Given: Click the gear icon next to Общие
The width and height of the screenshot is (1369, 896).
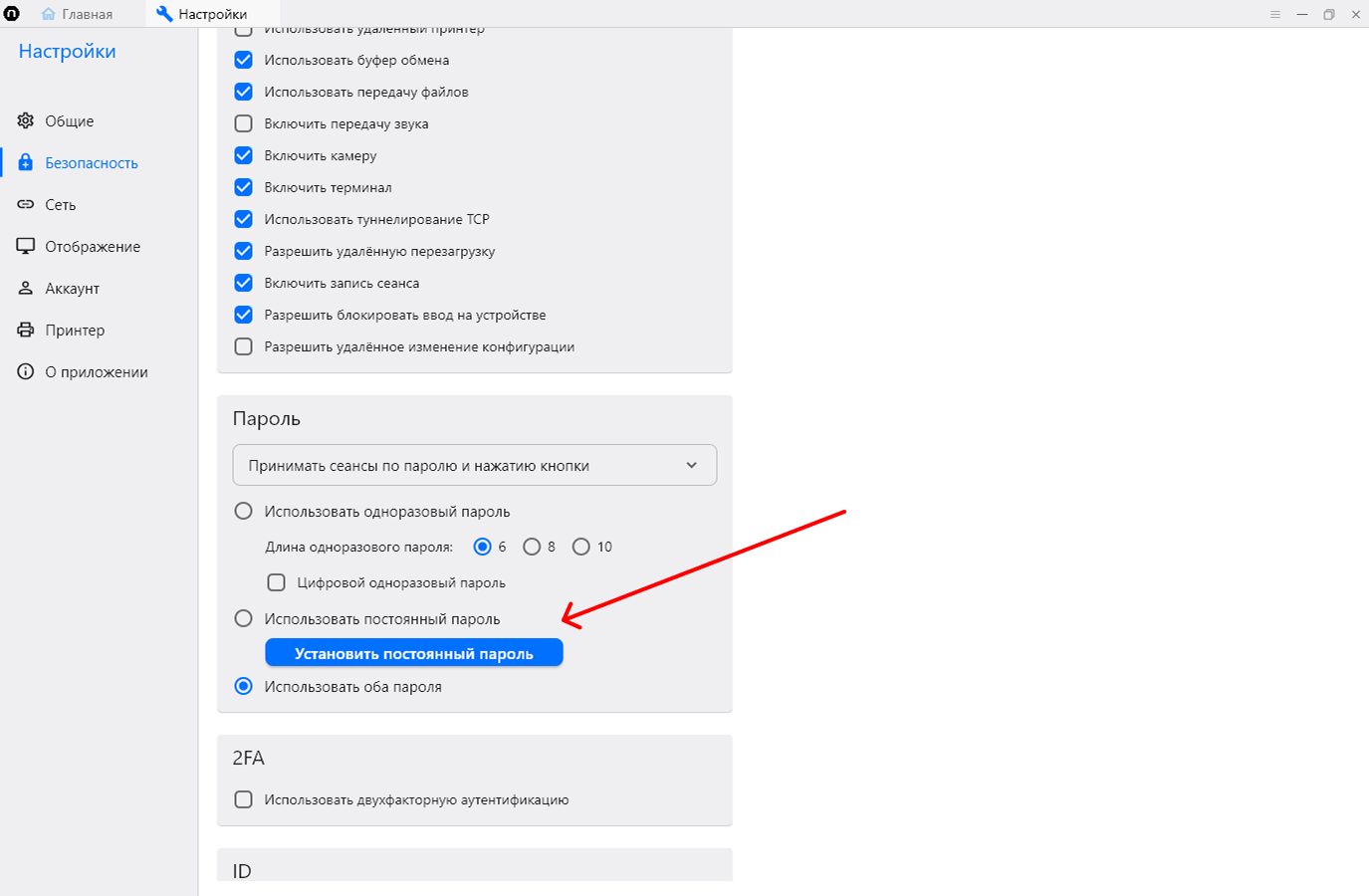Looking at the screenshot, I should tap(26, 120).
